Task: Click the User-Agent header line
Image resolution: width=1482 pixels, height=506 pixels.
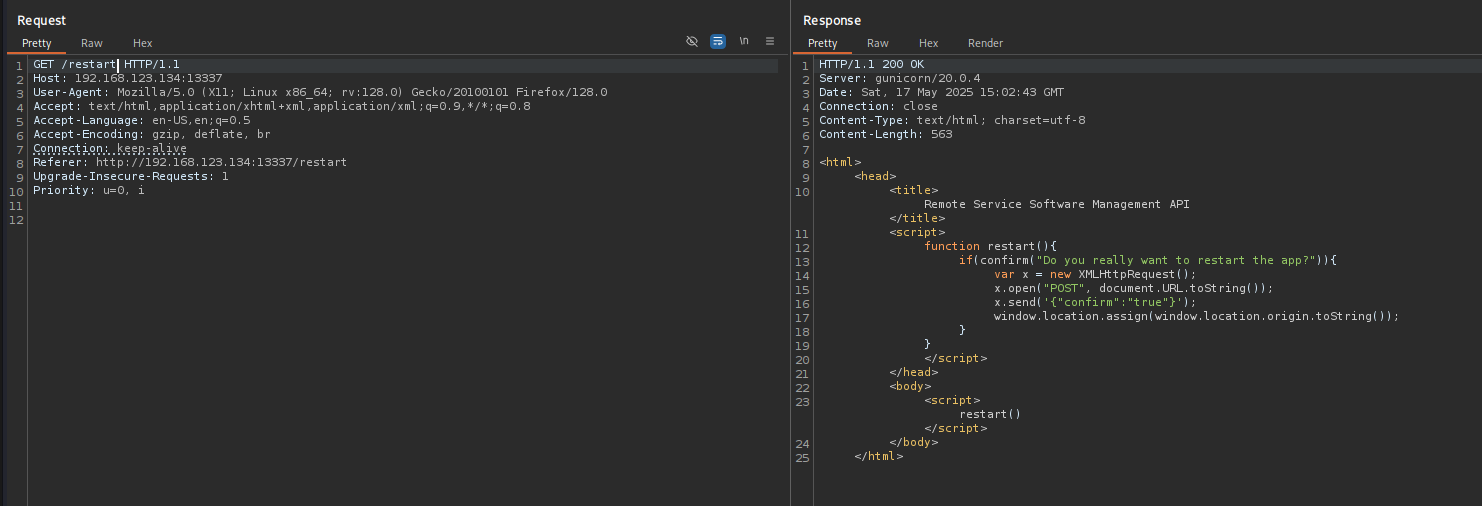Action: coord(320,92)
